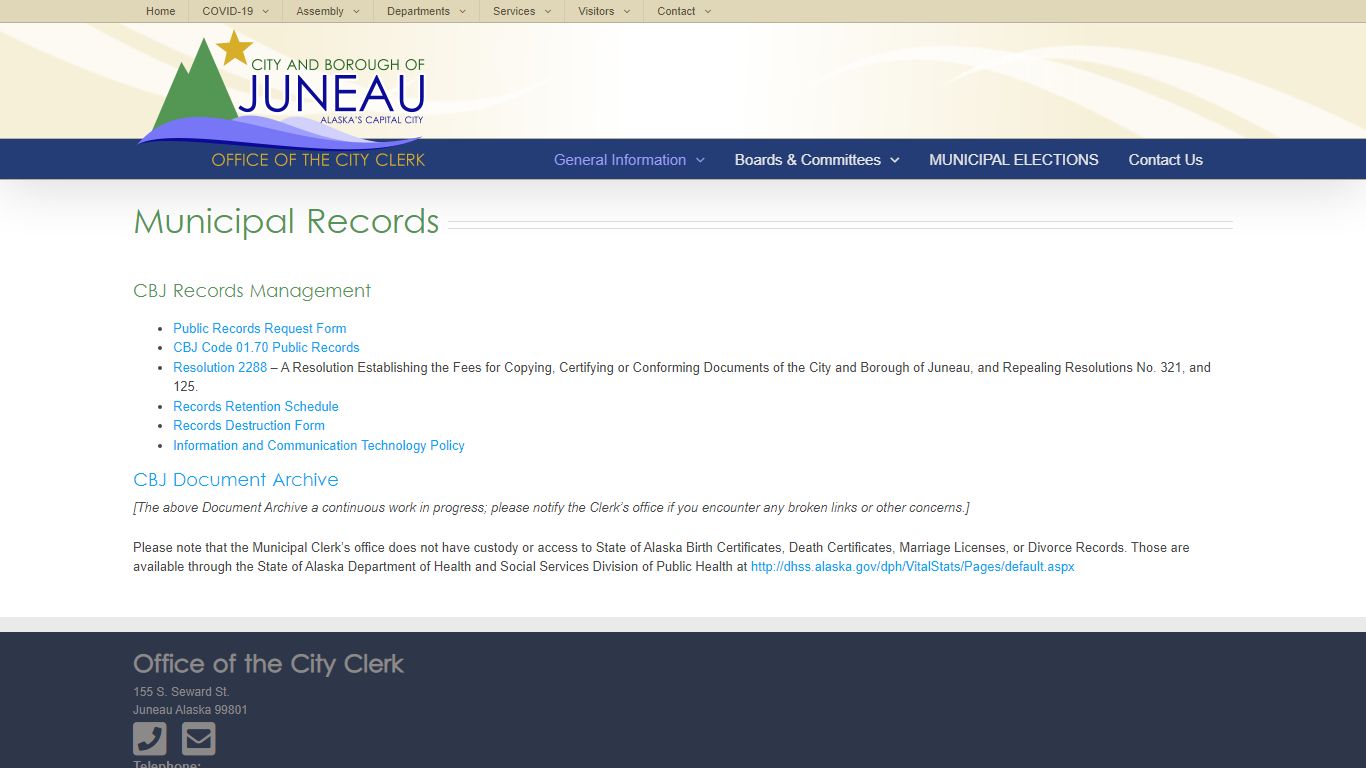The height and width of the screenshot is (768, 1366).
Task: Expand Boards & Committees chevron
Action: (895, 160)
